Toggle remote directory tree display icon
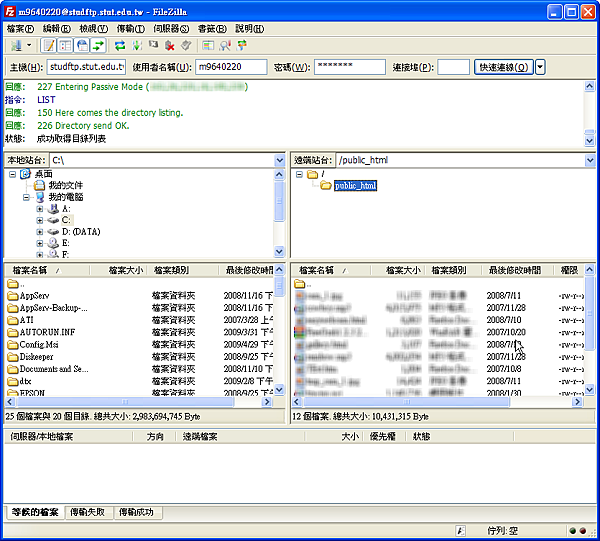The width and height of the screenshot is (600, 541). pyautogui.click(x=82, y=46)
